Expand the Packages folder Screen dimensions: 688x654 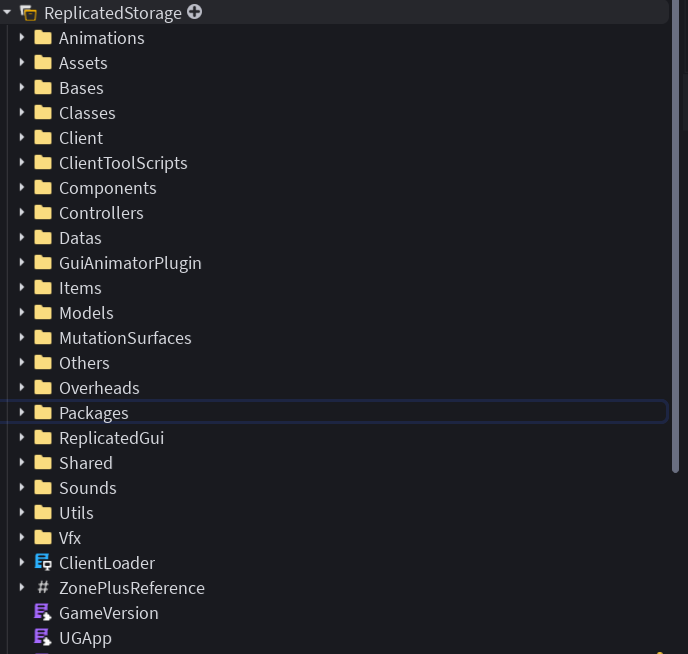(22, 412)
